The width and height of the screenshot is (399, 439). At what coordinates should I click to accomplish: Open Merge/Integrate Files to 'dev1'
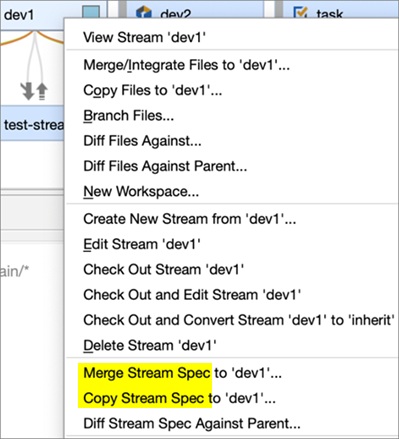[187, 65]
